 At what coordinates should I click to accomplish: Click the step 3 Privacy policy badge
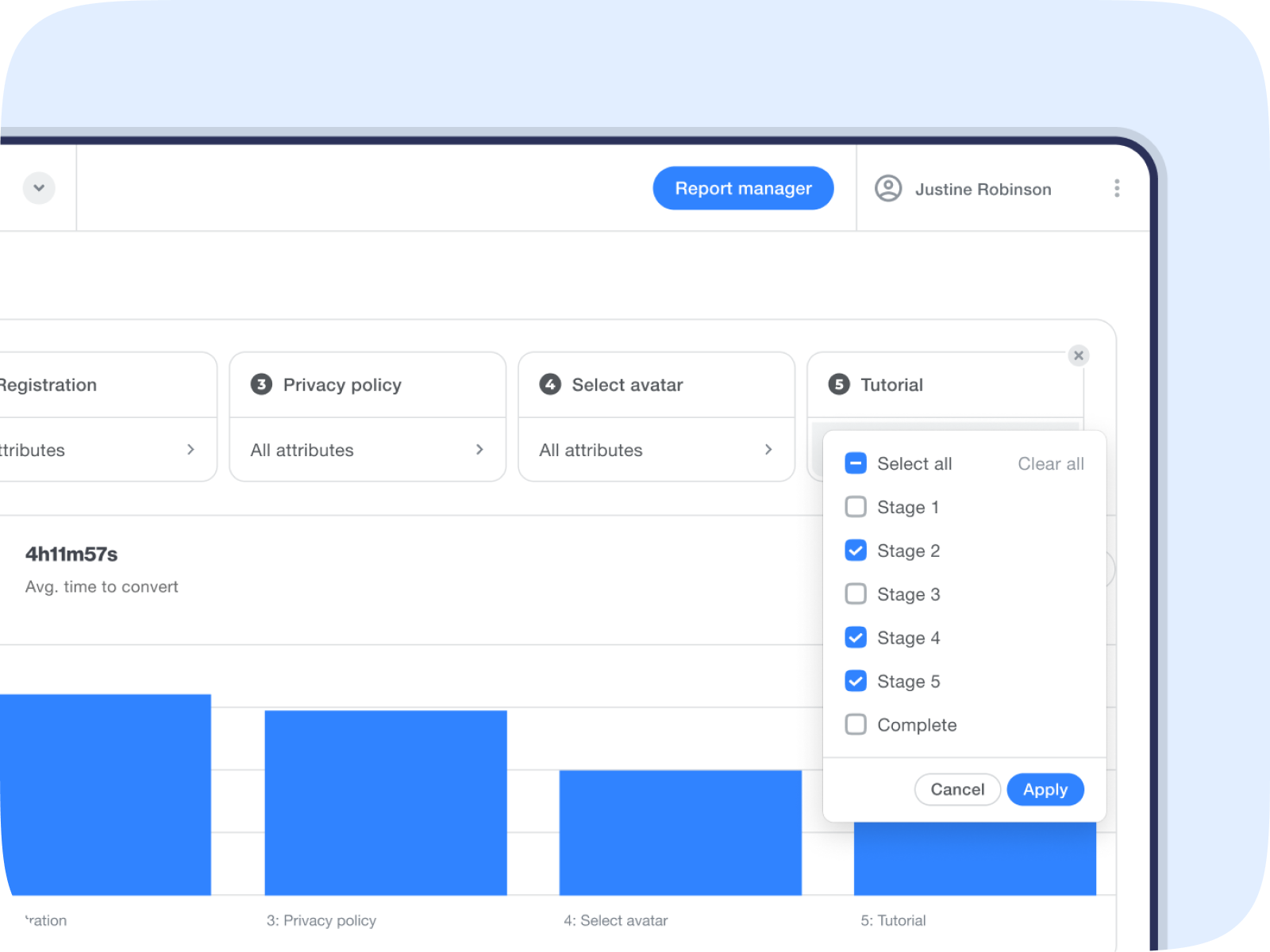pyautogui.click(x=261, y=385)
